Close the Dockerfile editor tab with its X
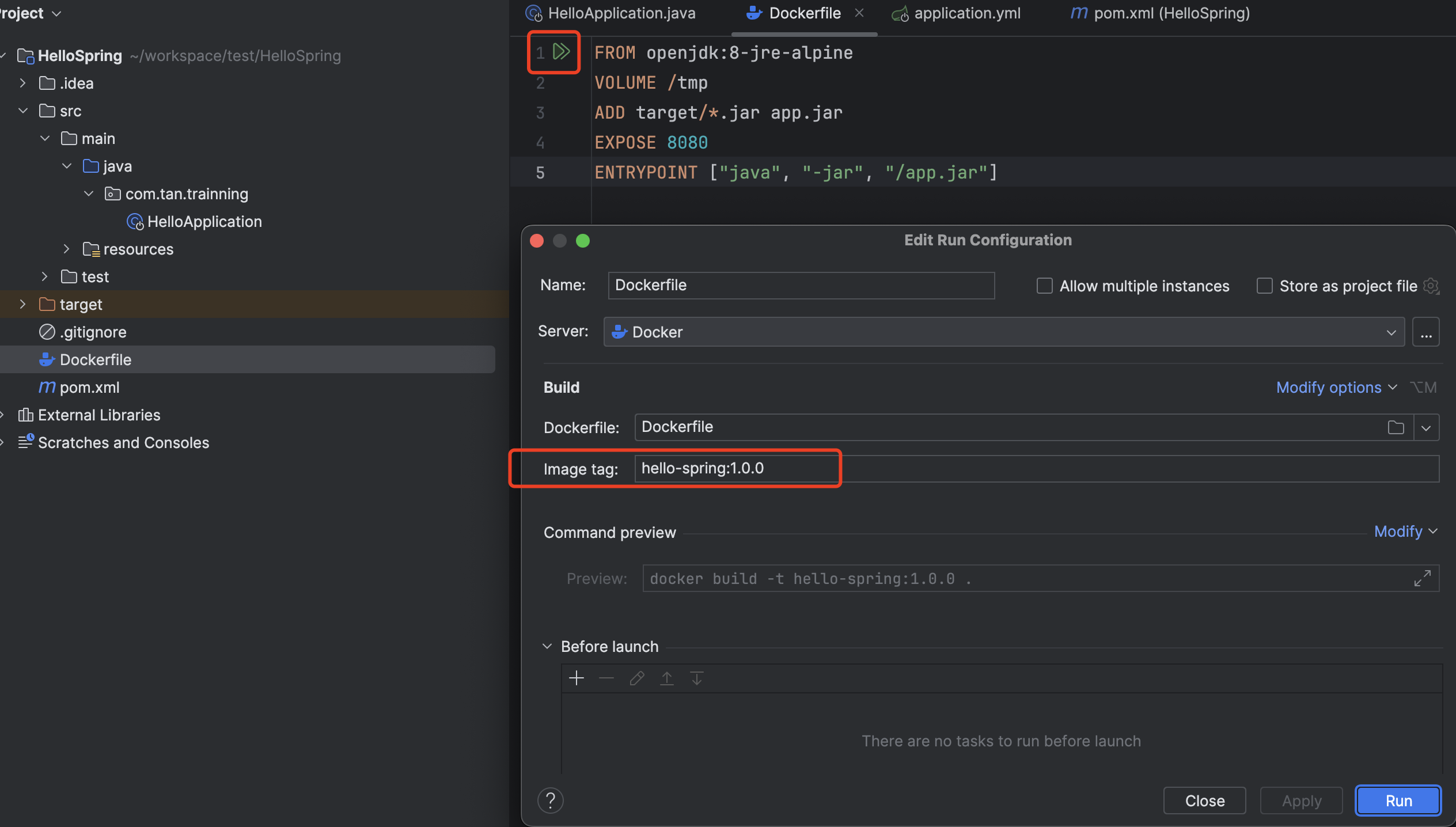The image size is (1456, 827). tap(859, 13)
